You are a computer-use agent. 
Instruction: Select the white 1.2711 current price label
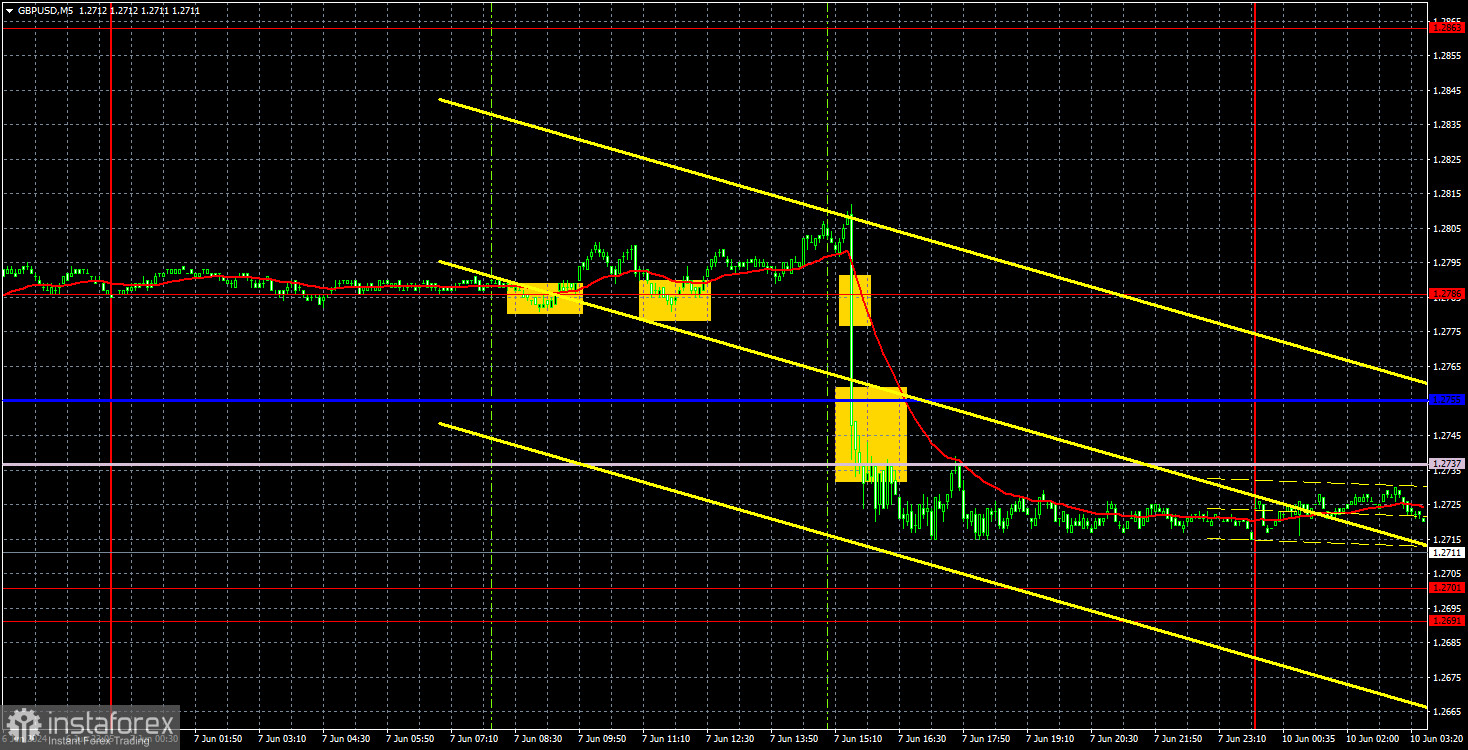click(1447, 552)
